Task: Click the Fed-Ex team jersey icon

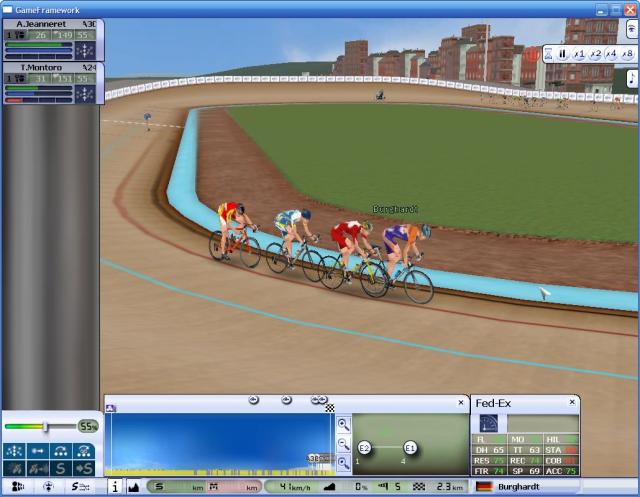Action: click(488, 423)
